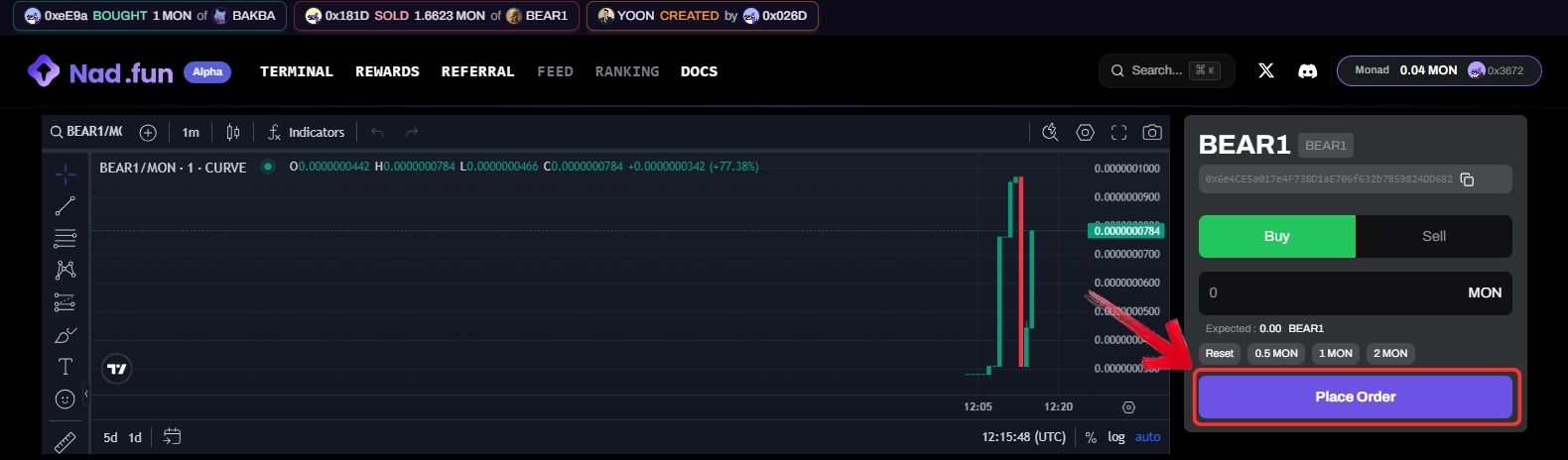Screen dimensions: 1568x460
Task: Open chart settings hexagon icon
Action: pyautogui.click(x=1086, y=132)
